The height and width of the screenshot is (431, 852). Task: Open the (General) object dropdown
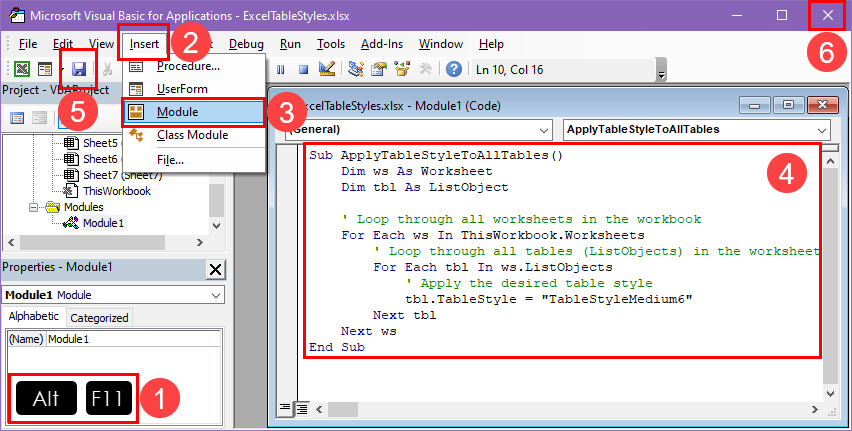point(543,130)
